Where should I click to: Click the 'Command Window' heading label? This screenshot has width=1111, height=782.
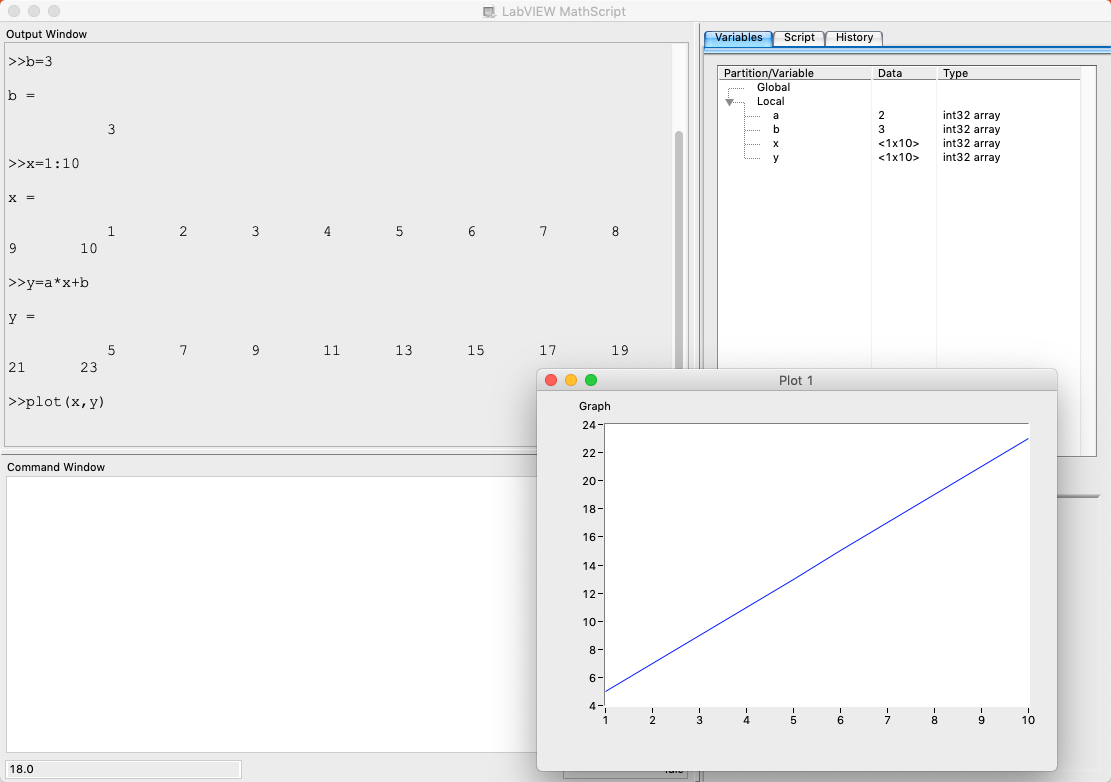tap(56, 468)
